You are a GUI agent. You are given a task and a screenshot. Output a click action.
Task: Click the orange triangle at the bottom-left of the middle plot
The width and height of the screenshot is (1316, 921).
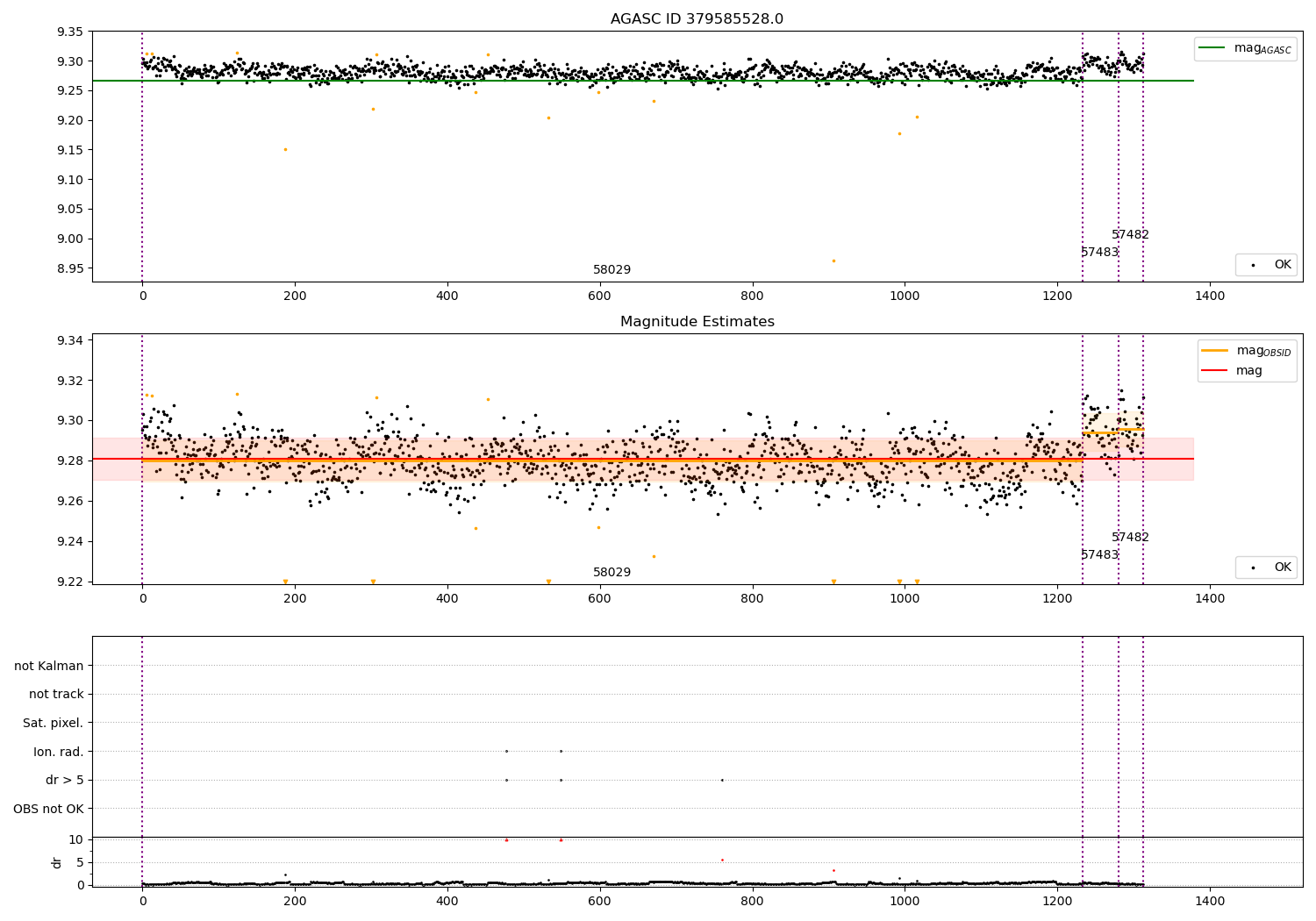point(285,582)
